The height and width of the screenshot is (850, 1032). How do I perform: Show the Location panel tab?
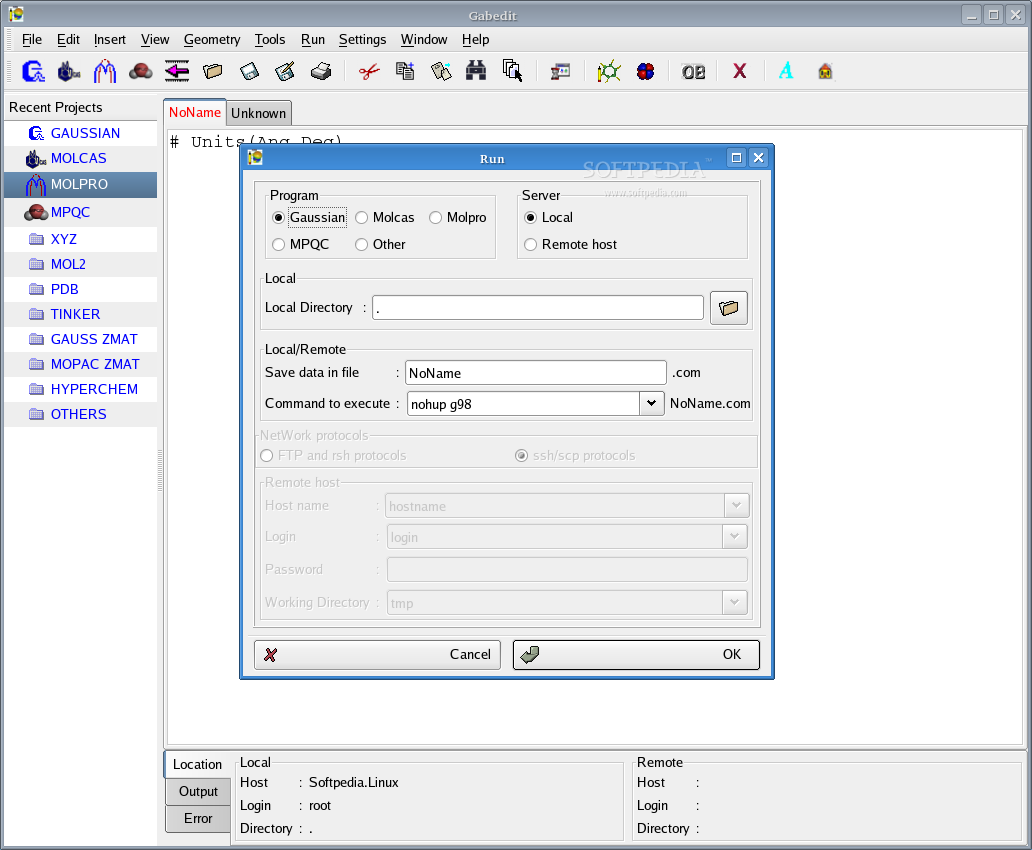click(x=197, y=764)
